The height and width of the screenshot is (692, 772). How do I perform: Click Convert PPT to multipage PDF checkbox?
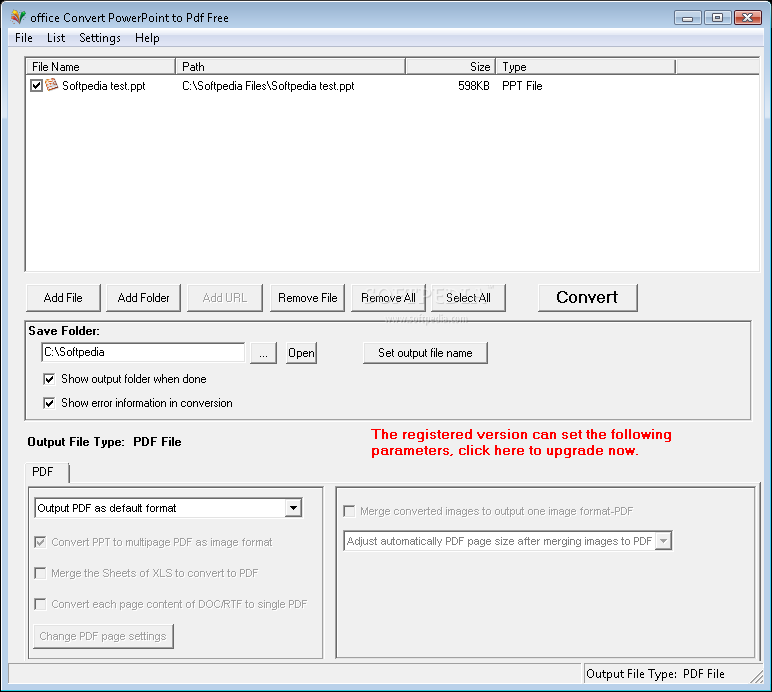click(x=40, y=542)
